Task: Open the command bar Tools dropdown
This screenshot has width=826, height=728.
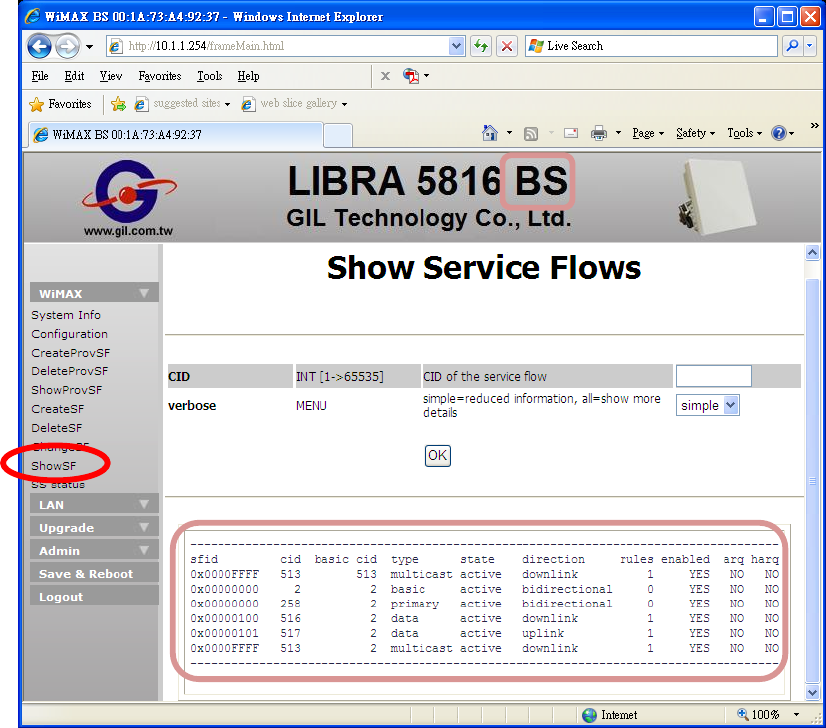Action: pos(744,133)
